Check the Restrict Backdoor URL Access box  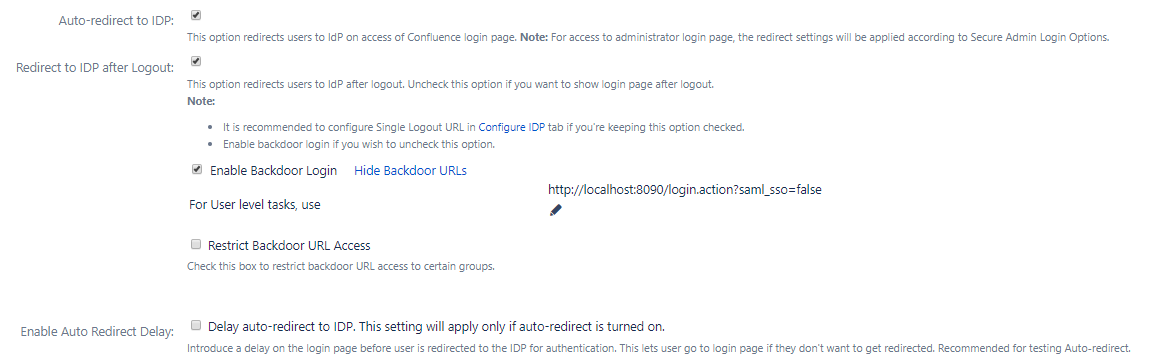[196, 244]
